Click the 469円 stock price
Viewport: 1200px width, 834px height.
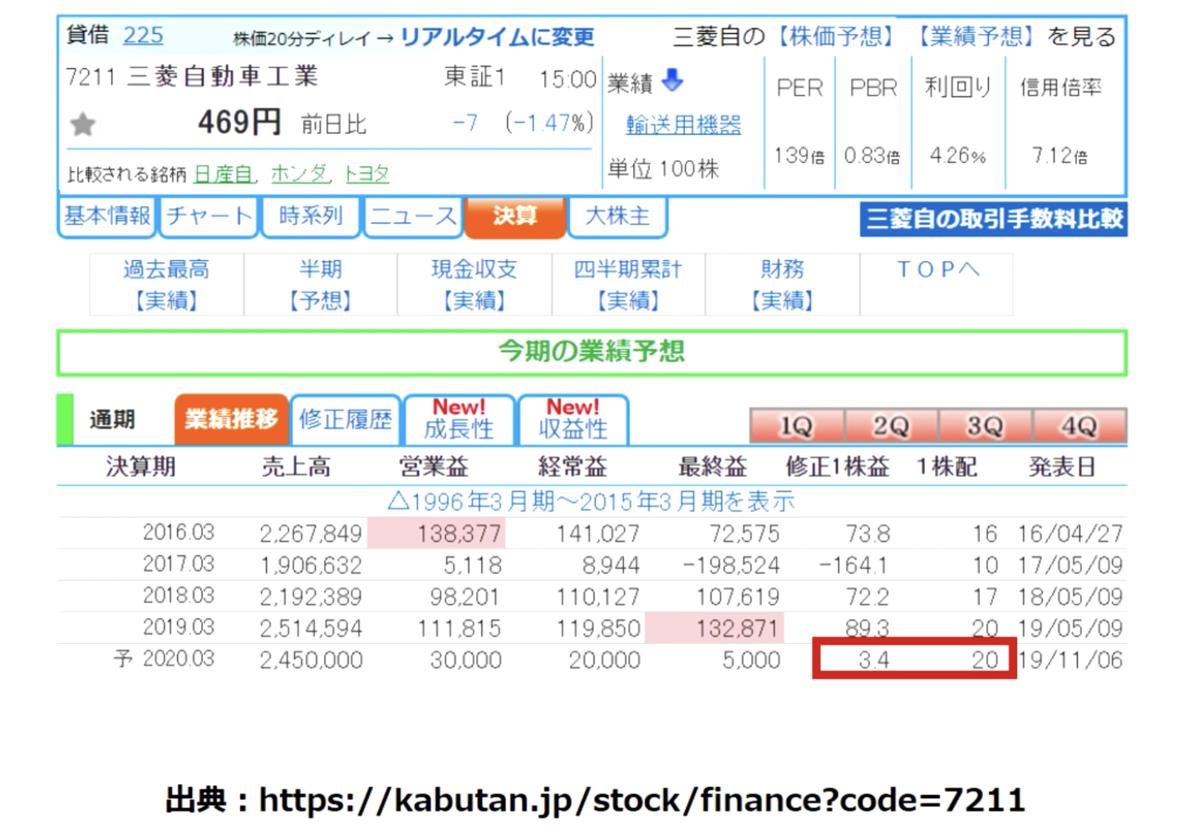[x=239, y=123]
